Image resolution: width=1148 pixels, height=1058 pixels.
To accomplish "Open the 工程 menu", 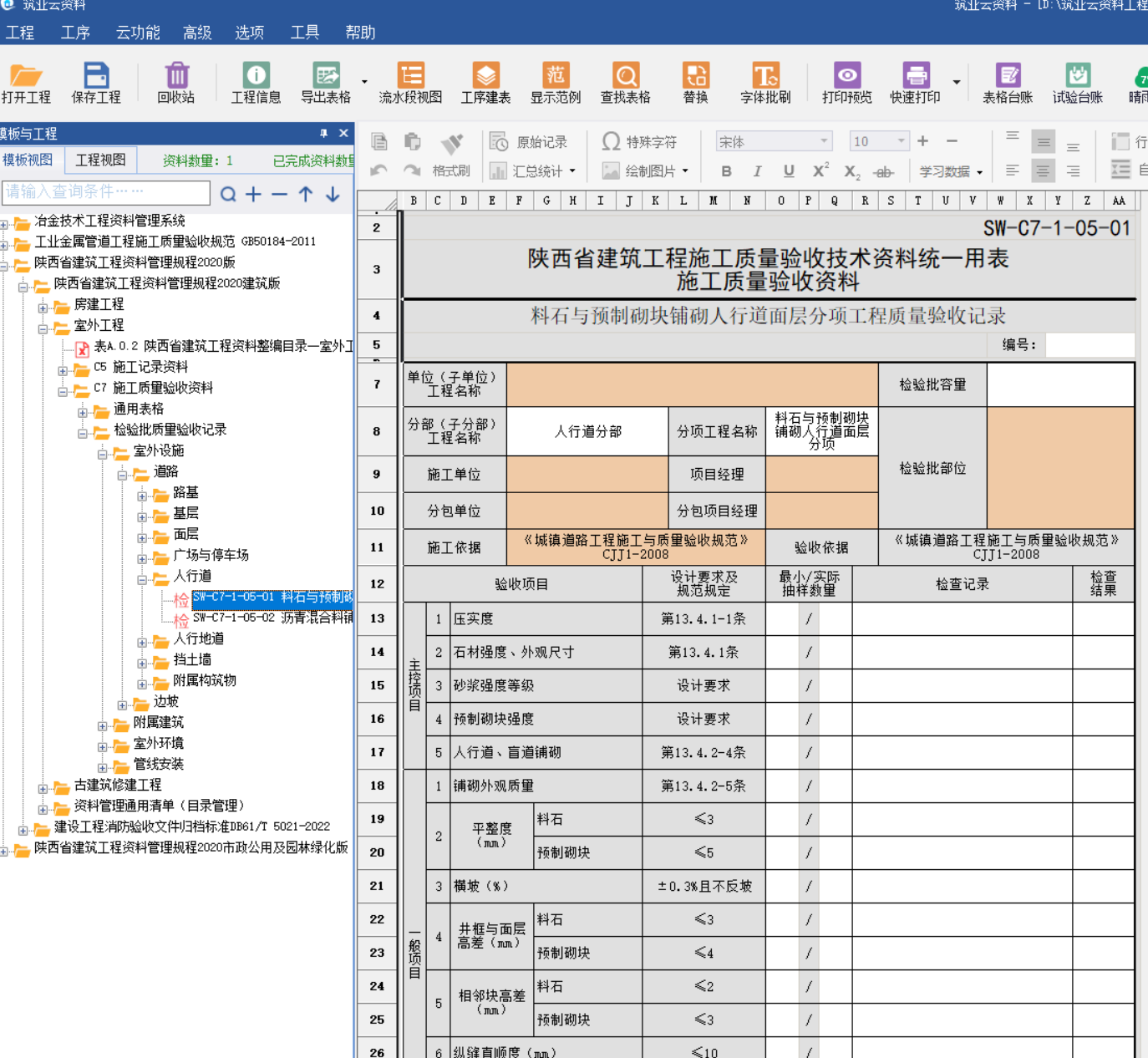I will coord(19,33).
